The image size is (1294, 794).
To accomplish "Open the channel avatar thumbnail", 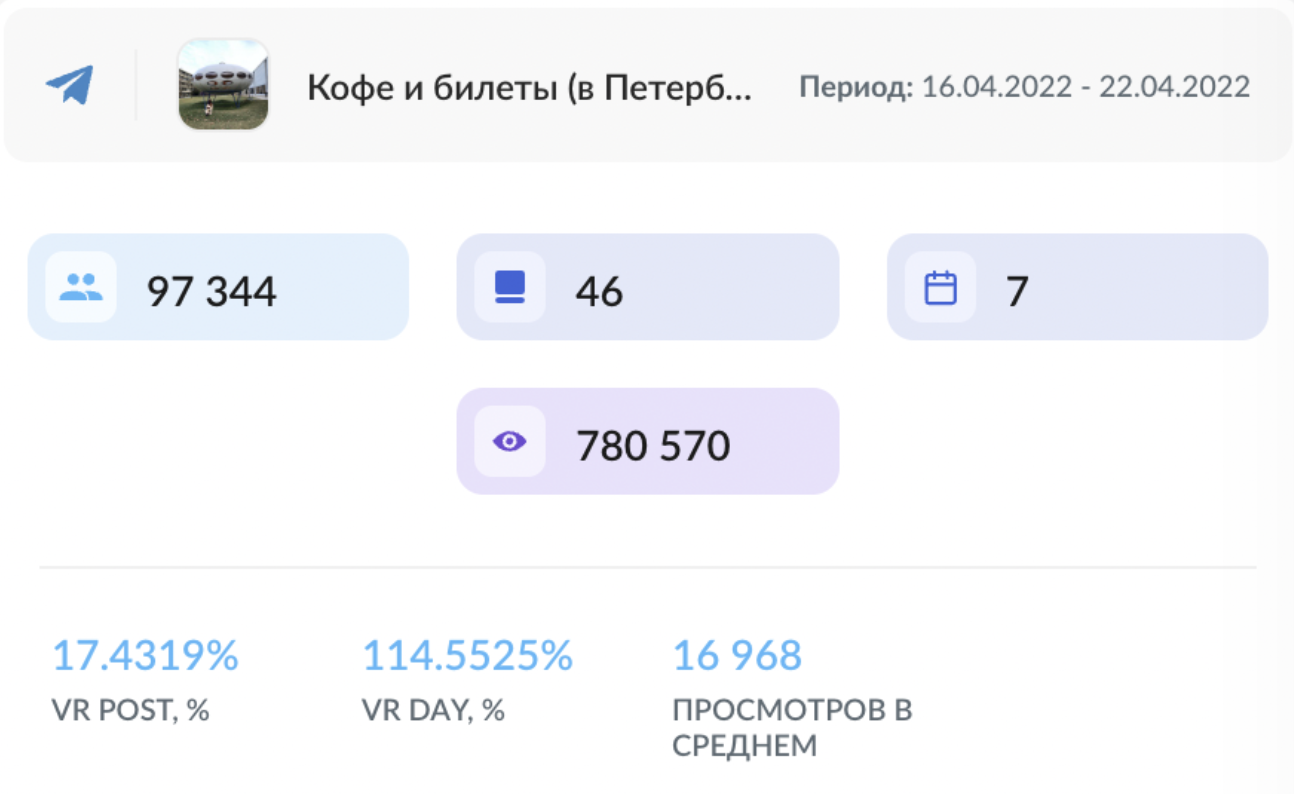I will point(223,85).
